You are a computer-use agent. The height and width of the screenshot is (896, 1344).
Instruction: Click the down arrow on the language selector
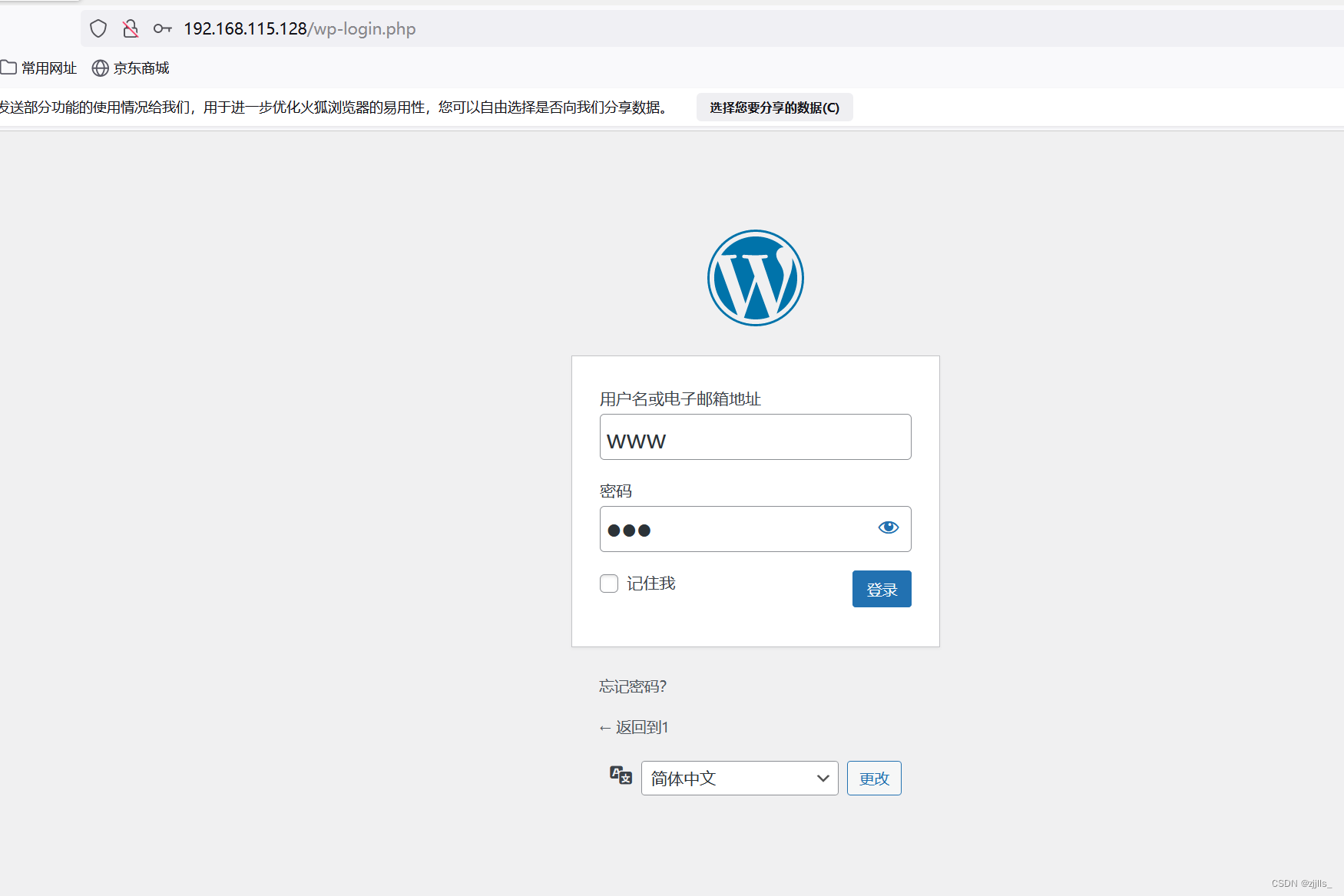pos(823,778)
